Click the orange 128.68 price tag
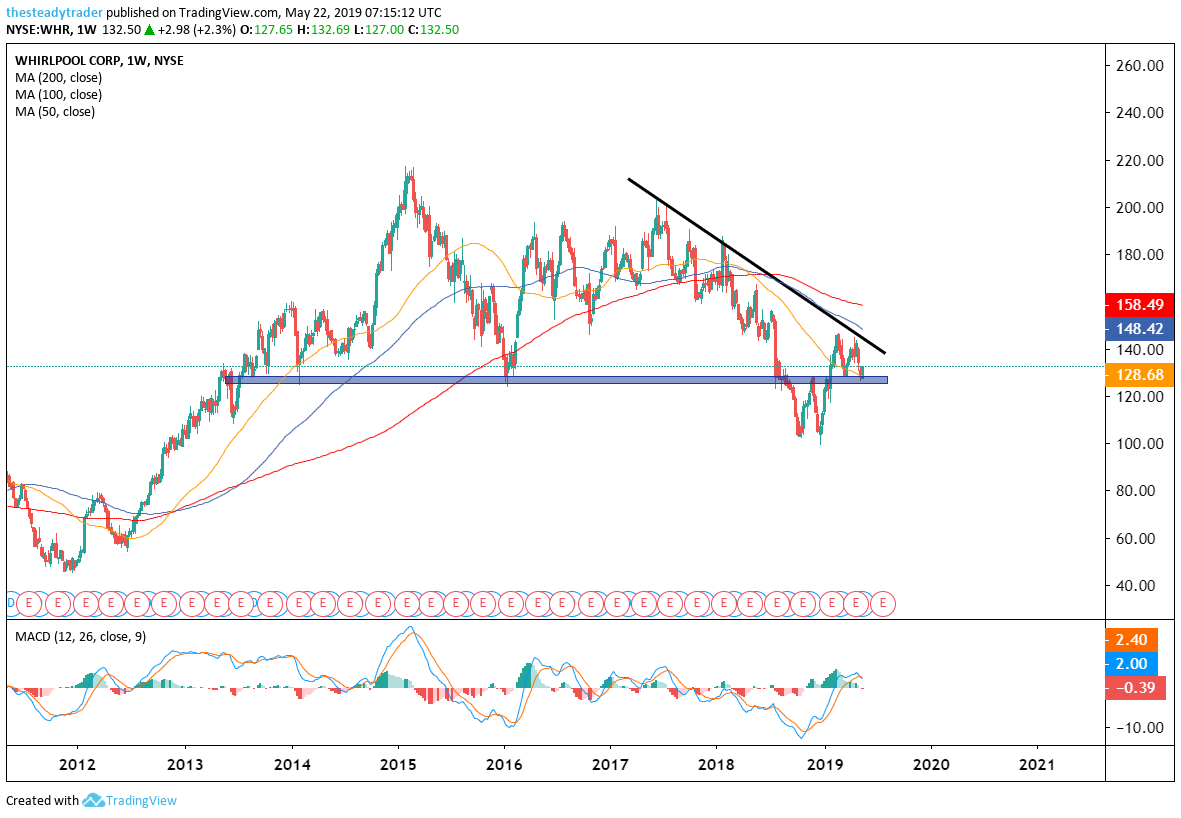The height and width of the screenshot is (818, 1181). click(1140, 375)
